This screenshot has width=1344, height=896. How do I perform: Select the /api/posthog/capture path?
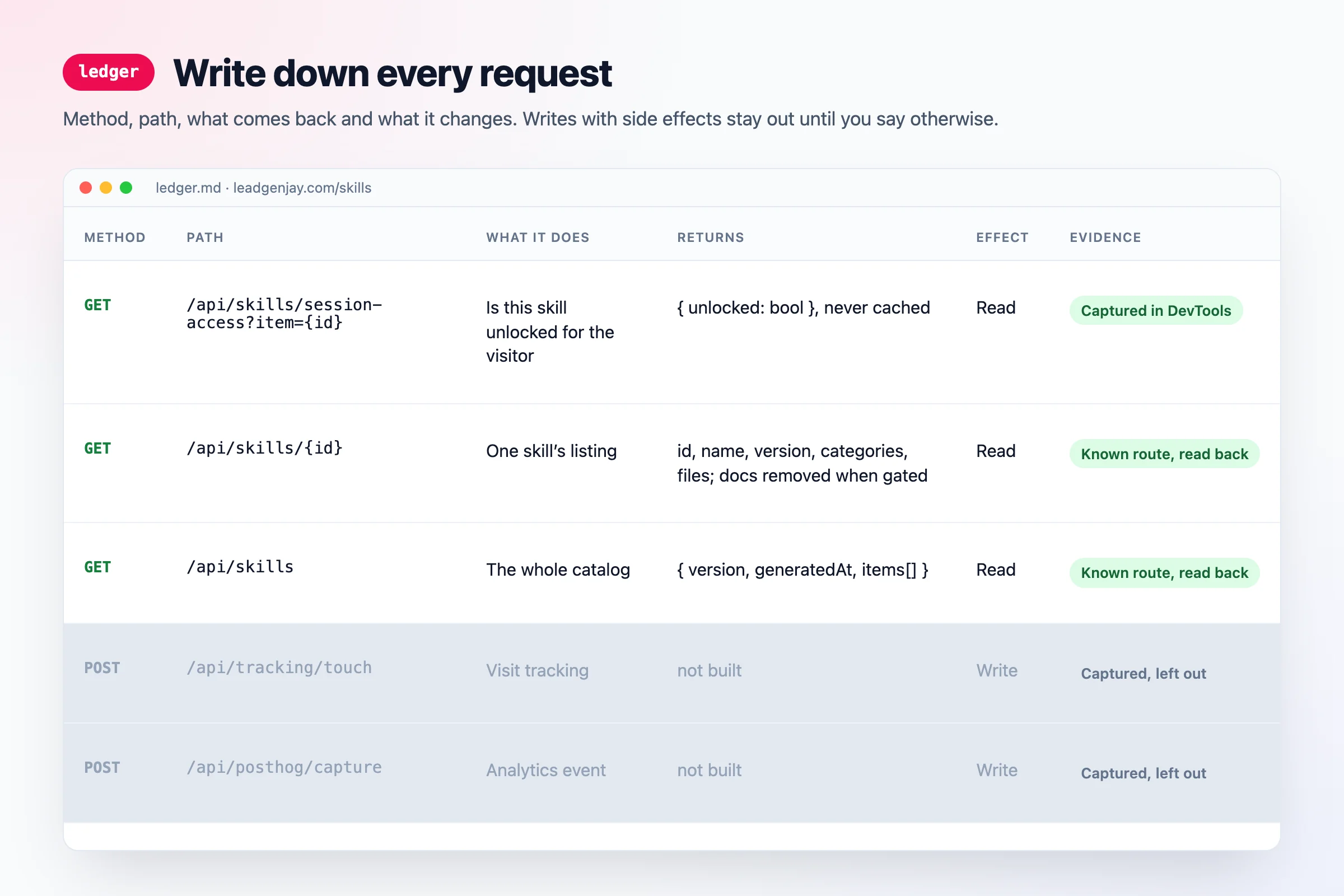point(284,767)
